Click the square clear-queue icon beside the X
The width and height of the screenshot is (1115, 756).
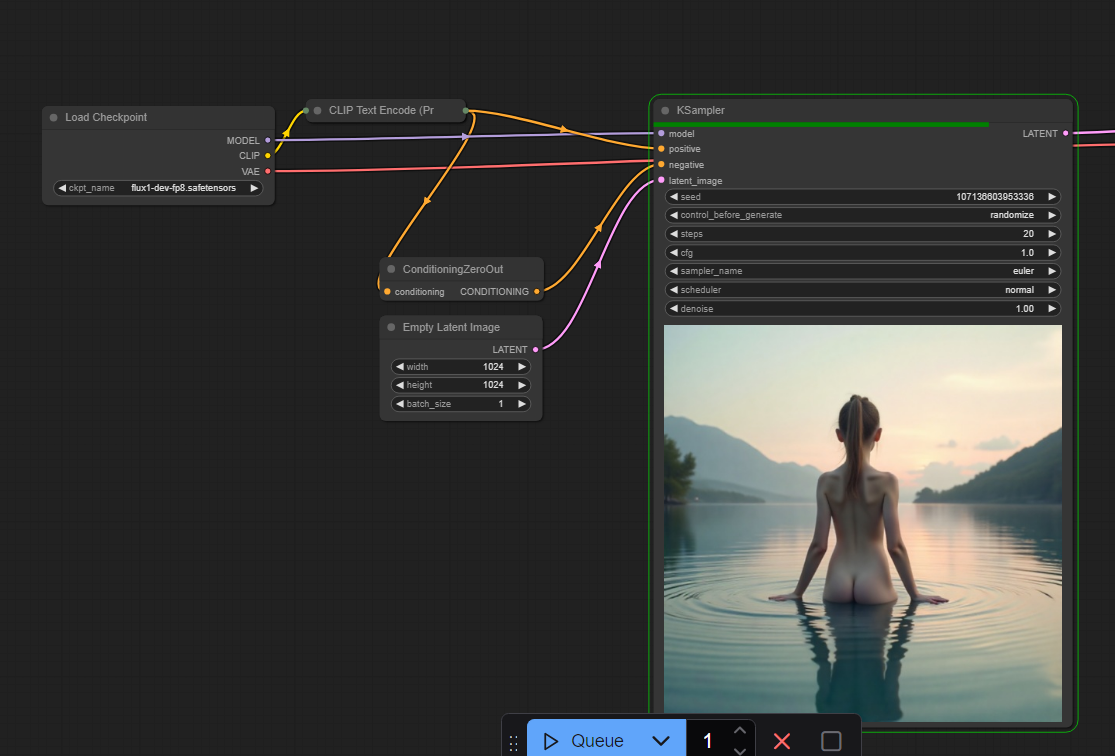pyautogui.click(x=831, y=741)
